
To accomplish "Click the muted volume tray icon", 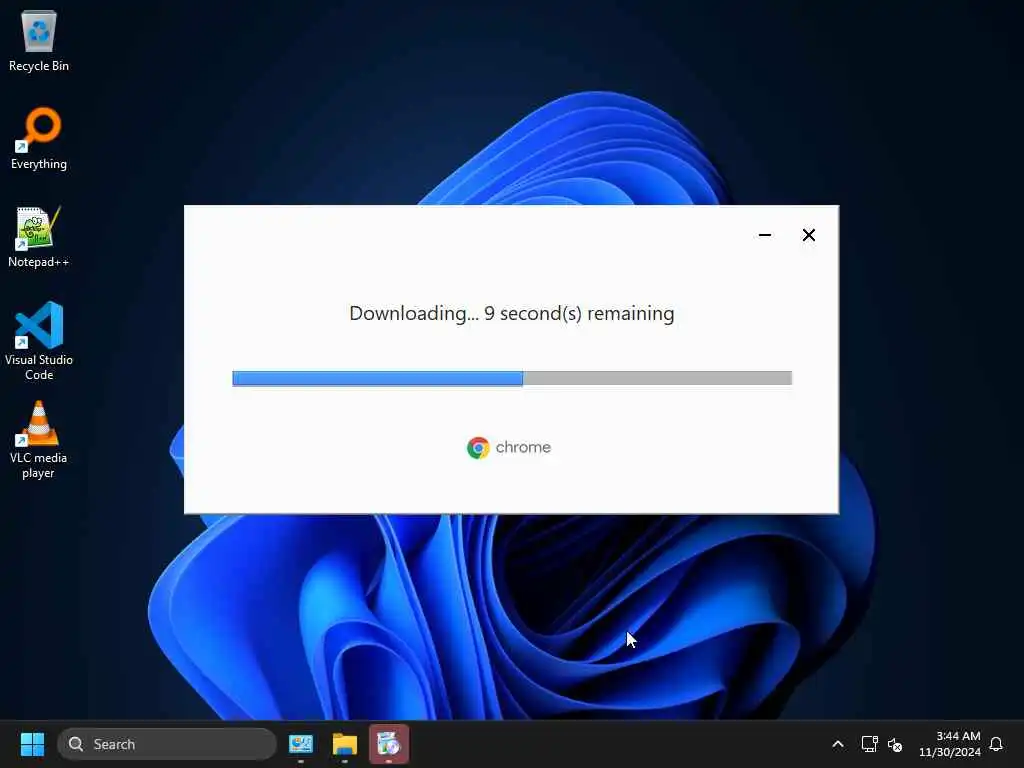I will [895, 744].
